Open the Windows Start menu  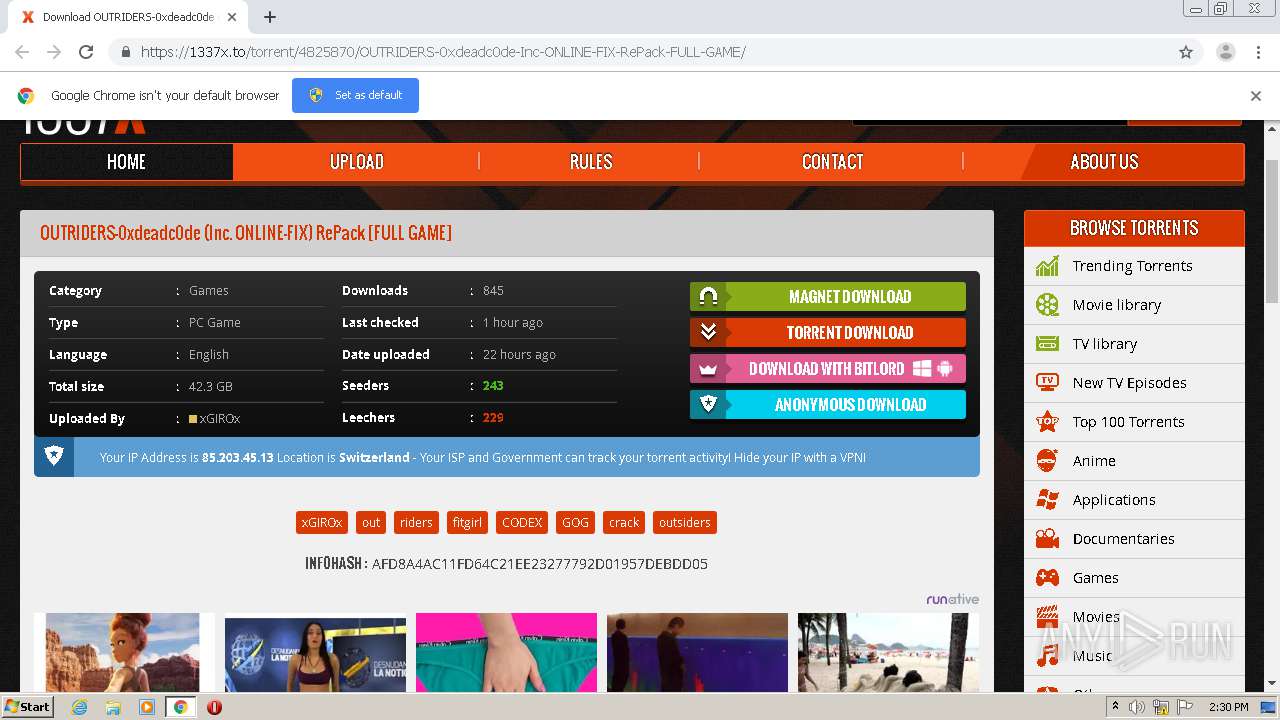[27, 707]
